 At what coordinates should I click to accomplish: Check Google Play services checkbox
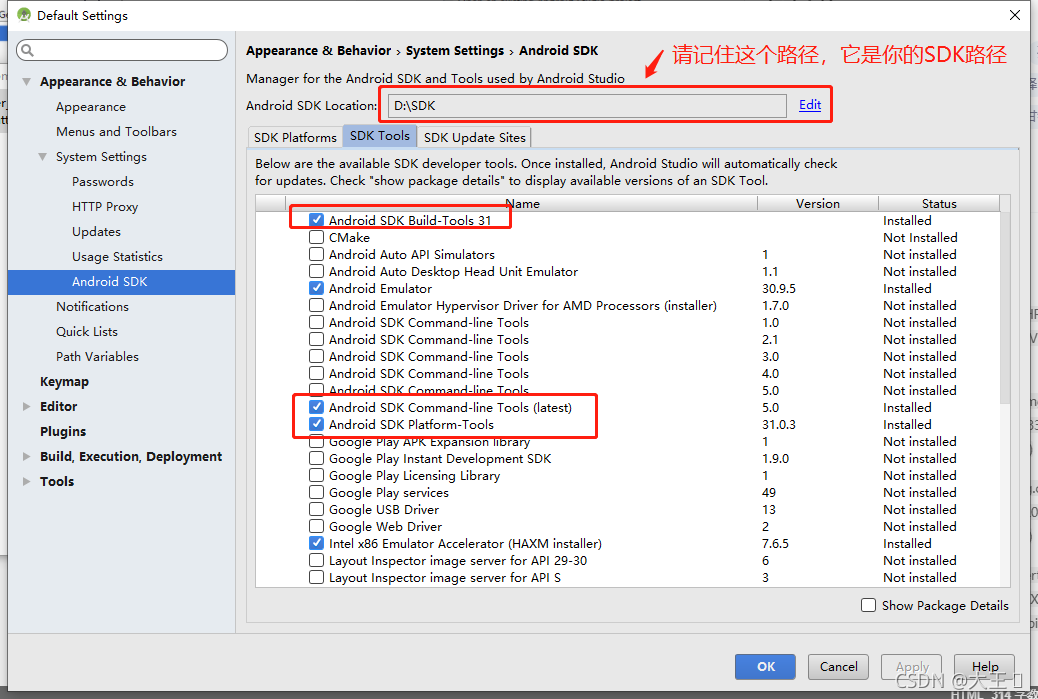point(316,492)
